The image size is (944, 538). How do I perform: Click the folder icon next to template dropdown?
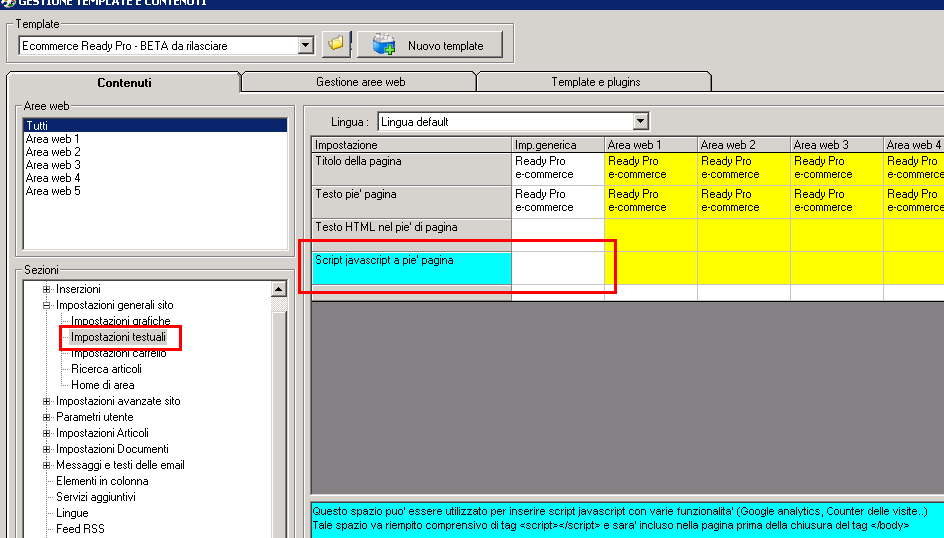click(x=336, y=45)
